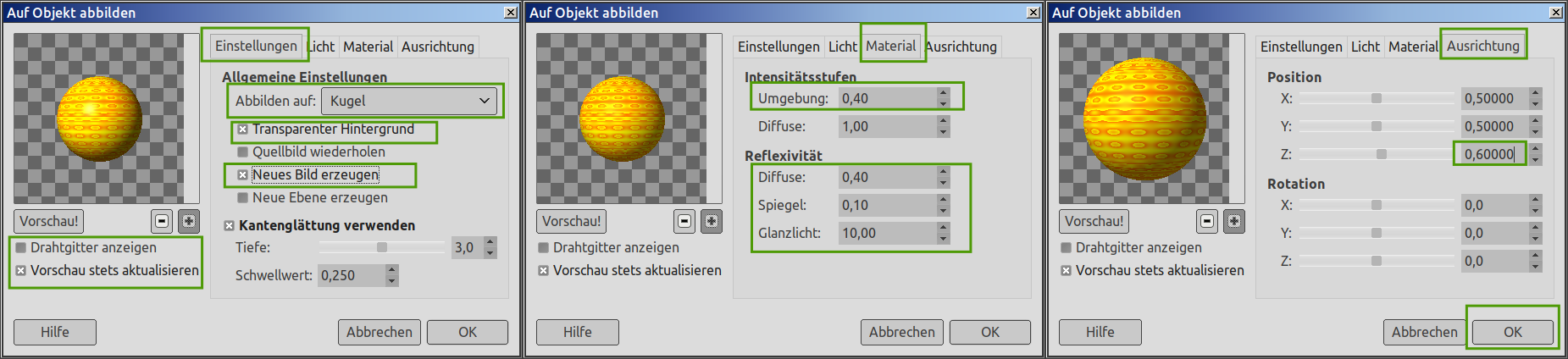Click OK in the Einstellungen dialog
The width and height of the screenshot is (1568, 359).
pos(468,332)
